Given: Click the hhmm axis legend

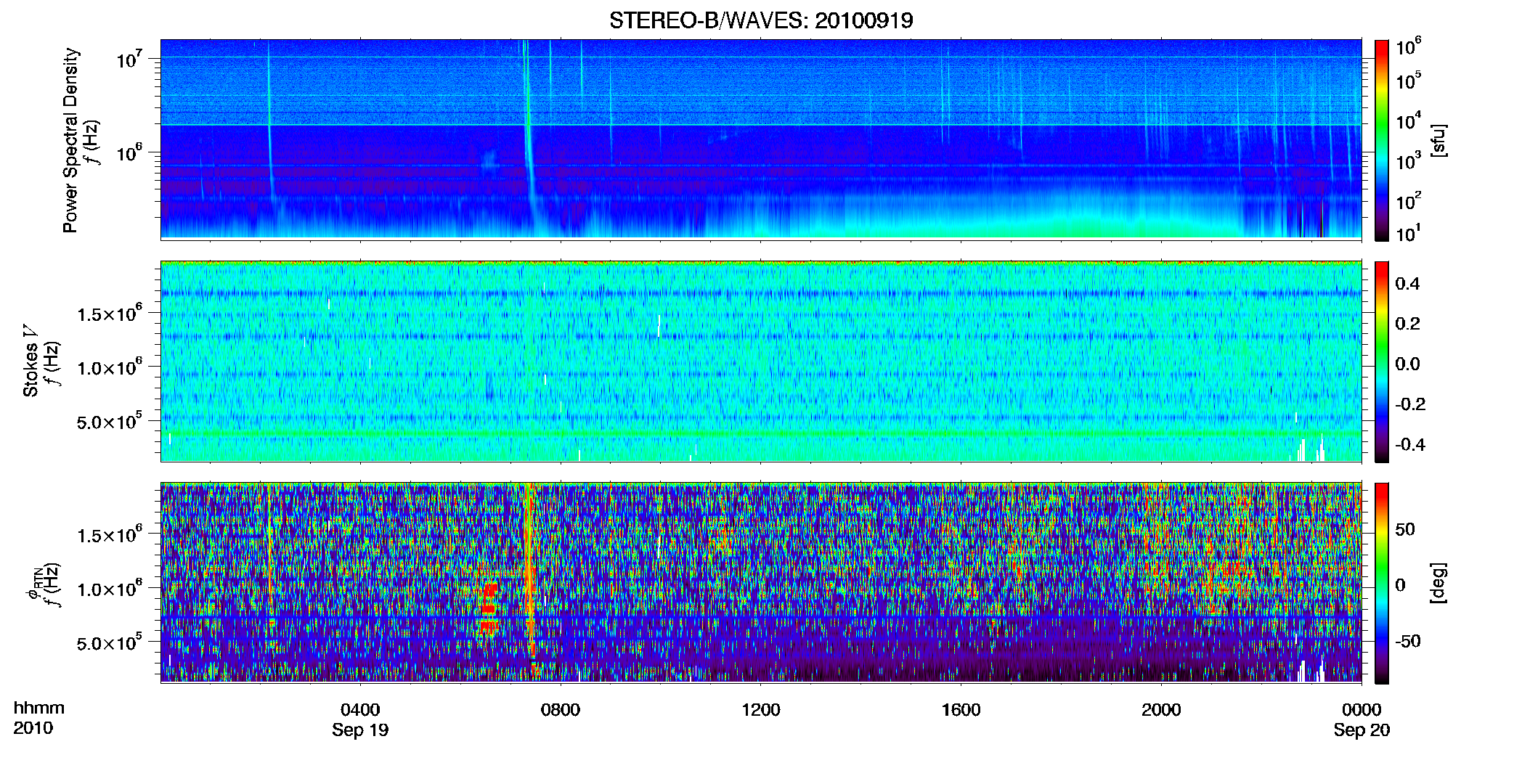Looking at the screenshot, I should tap(39, 709).
